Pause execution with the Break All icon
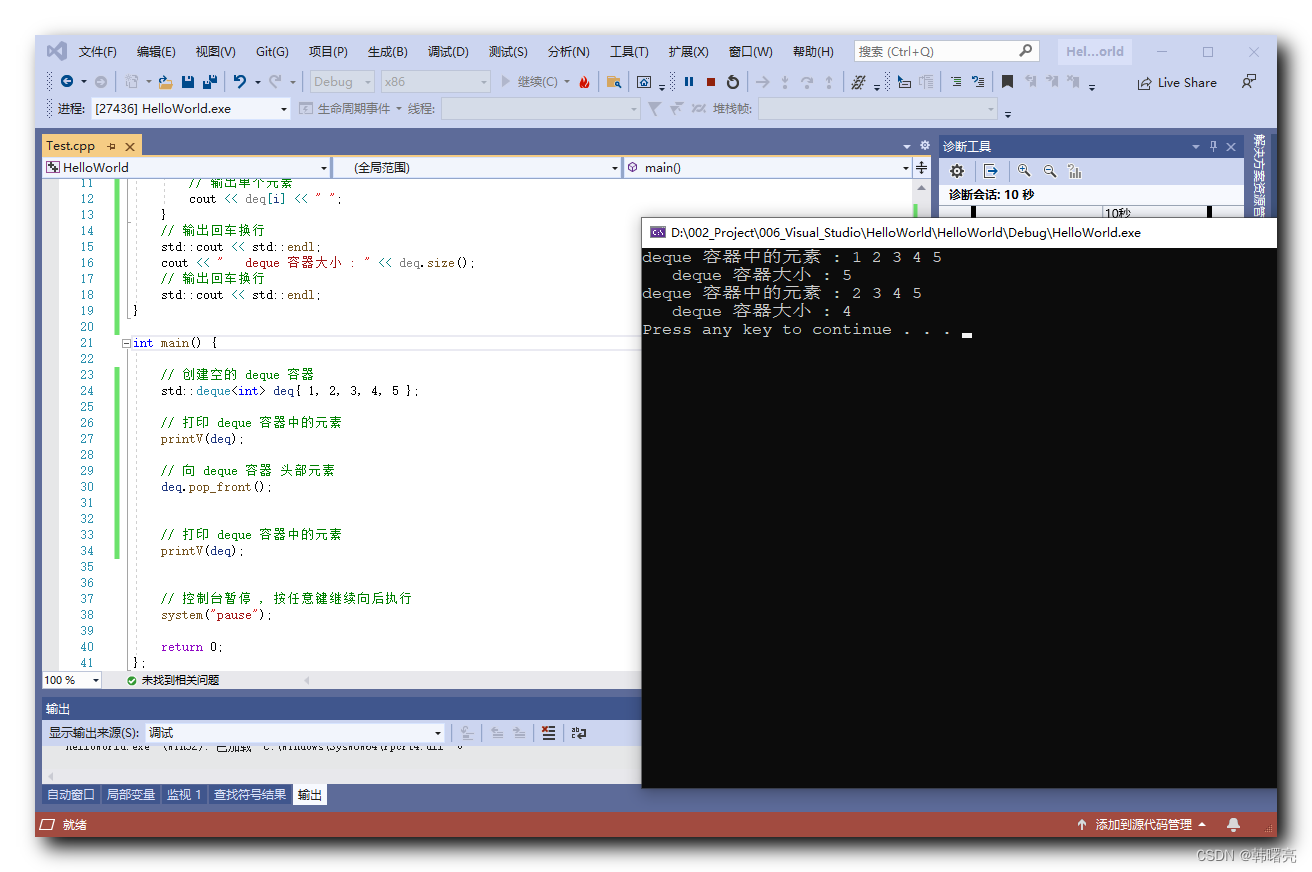Screen dimensions: 1312x872 (x=689, y=82)
